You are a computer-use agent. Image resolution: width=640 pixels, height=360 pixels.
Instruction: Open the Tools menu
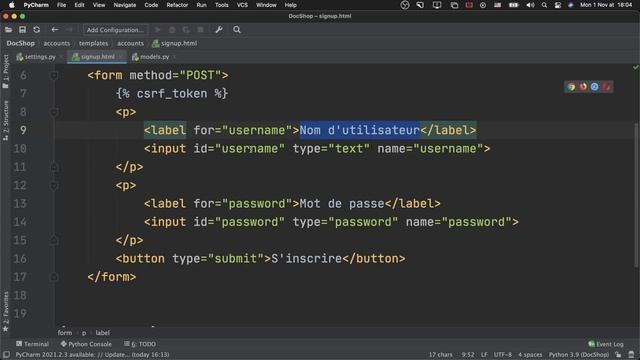coord(222,5)
